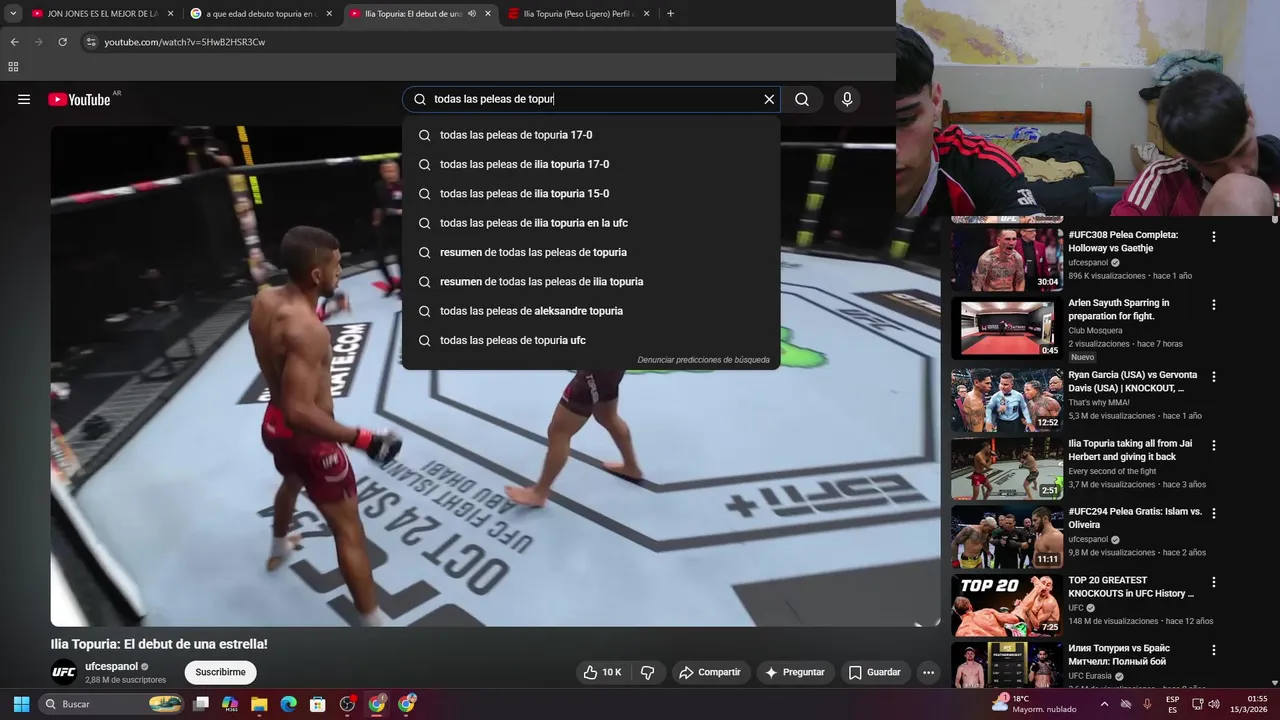Start voice search with the microphone
The width and height of the screenshot is (1280, 720).
click(x=847, y=99)
